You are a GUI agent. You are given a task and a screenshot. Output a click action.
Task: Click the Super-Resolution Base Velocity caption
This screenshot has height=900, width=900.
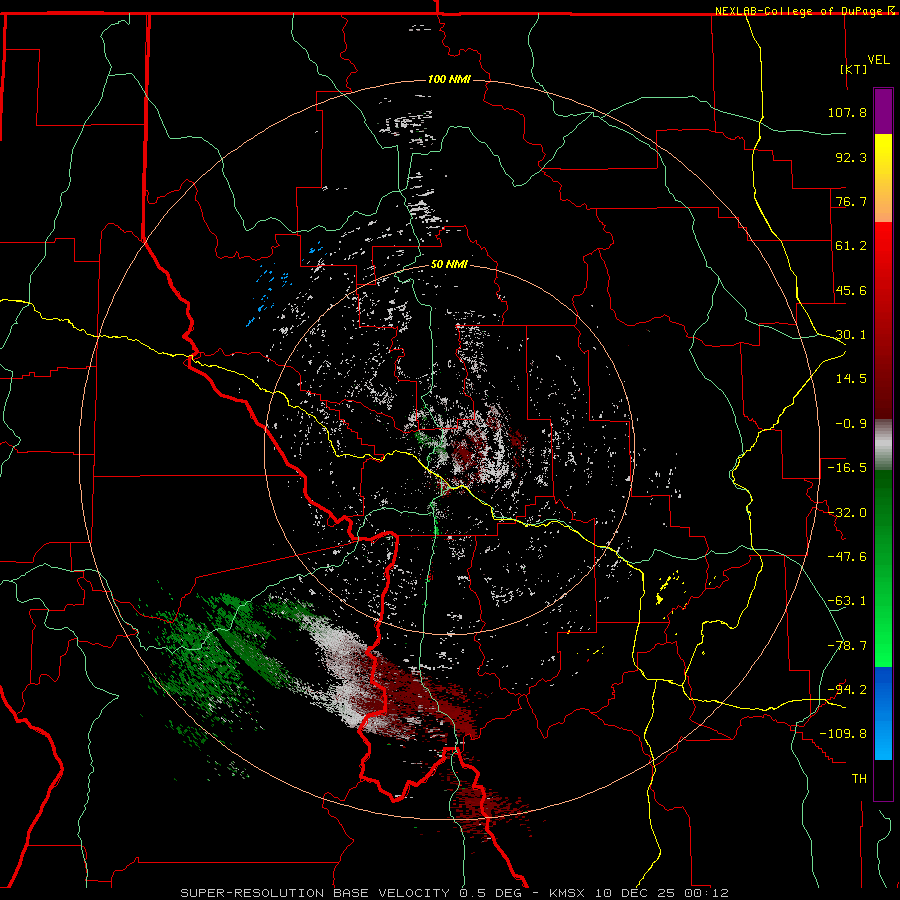pyautogui.click(x=454, y=893)
